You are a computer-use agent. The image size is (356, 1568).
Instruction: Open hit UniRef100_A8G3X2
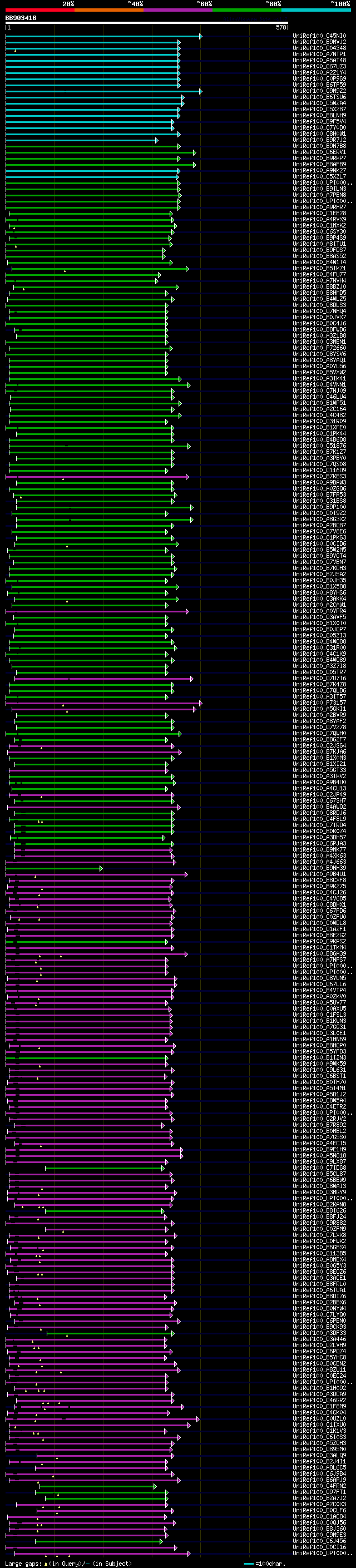(319, 519)
